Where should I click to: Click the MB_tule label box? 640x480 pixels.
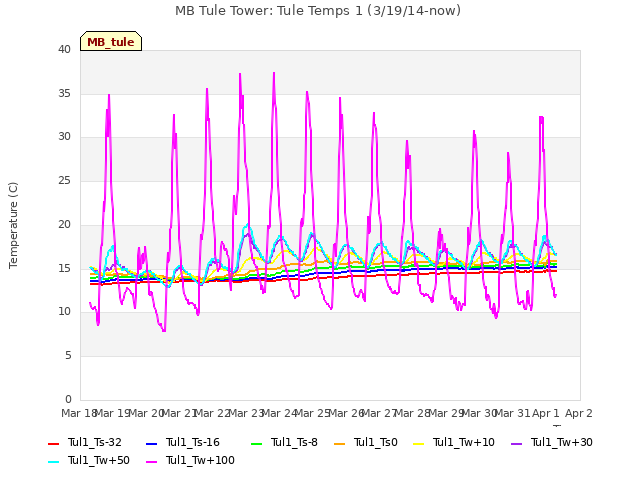[111, 41]
